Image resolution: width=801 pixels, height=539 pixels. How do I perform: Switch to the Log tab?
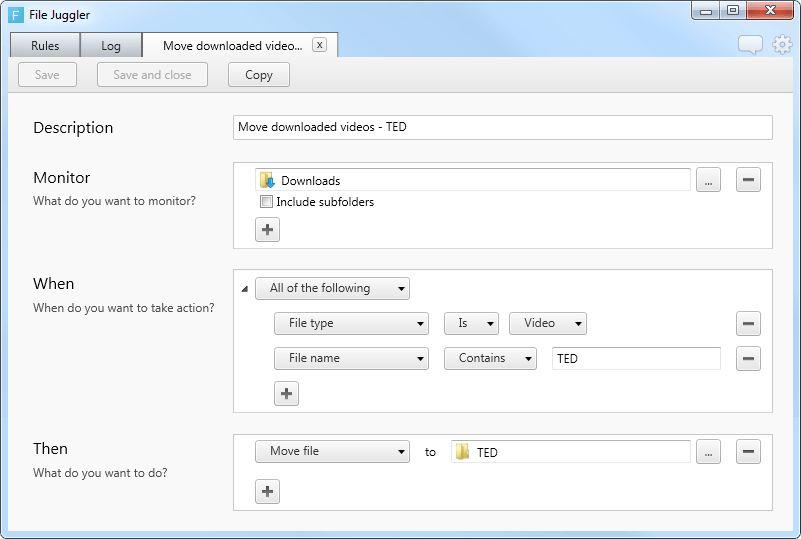click(x=111, y=45)
